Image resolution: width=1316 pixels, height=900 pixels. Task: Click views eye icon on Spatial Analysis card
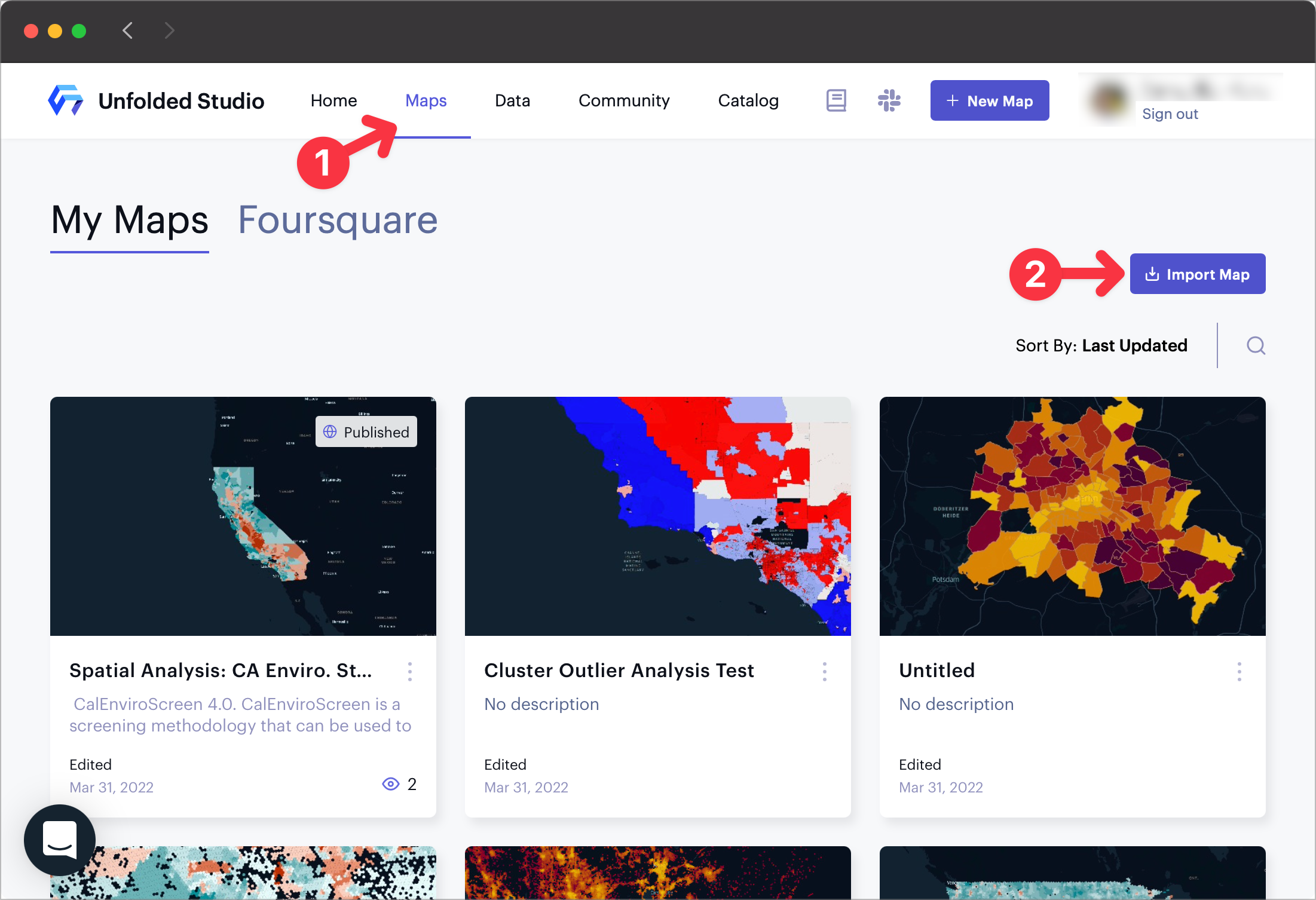coord(390,784)
